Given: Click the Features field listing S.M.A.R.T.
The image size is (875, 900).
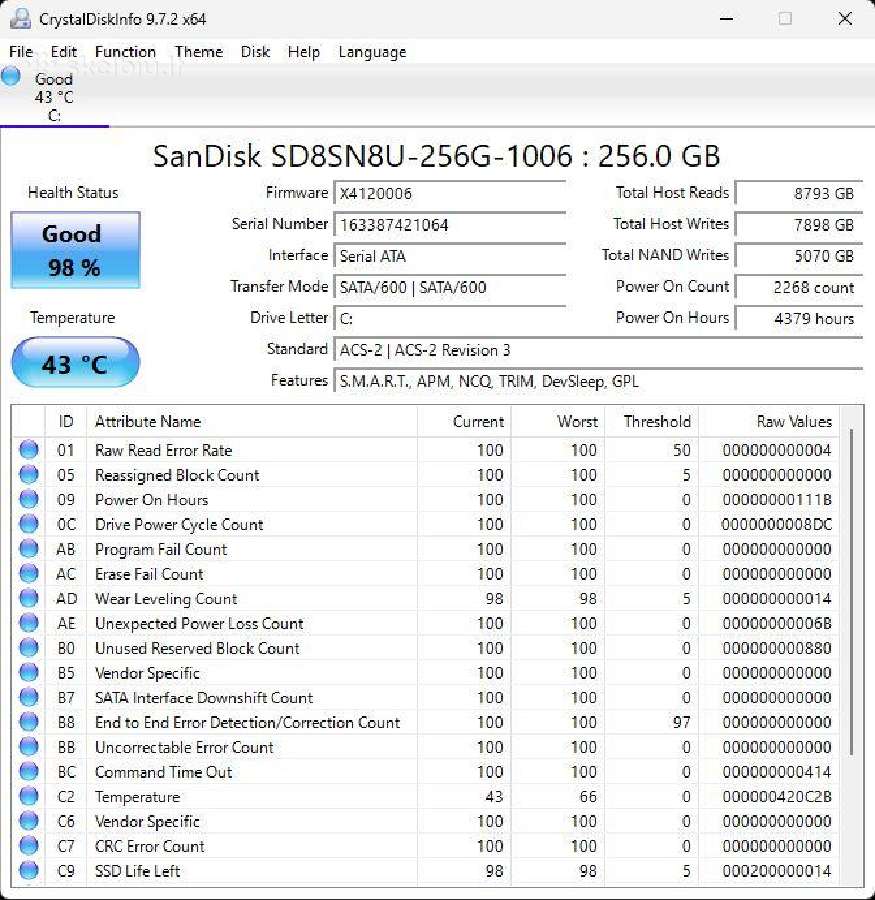Looking at the screenshot, I should 598,381.
